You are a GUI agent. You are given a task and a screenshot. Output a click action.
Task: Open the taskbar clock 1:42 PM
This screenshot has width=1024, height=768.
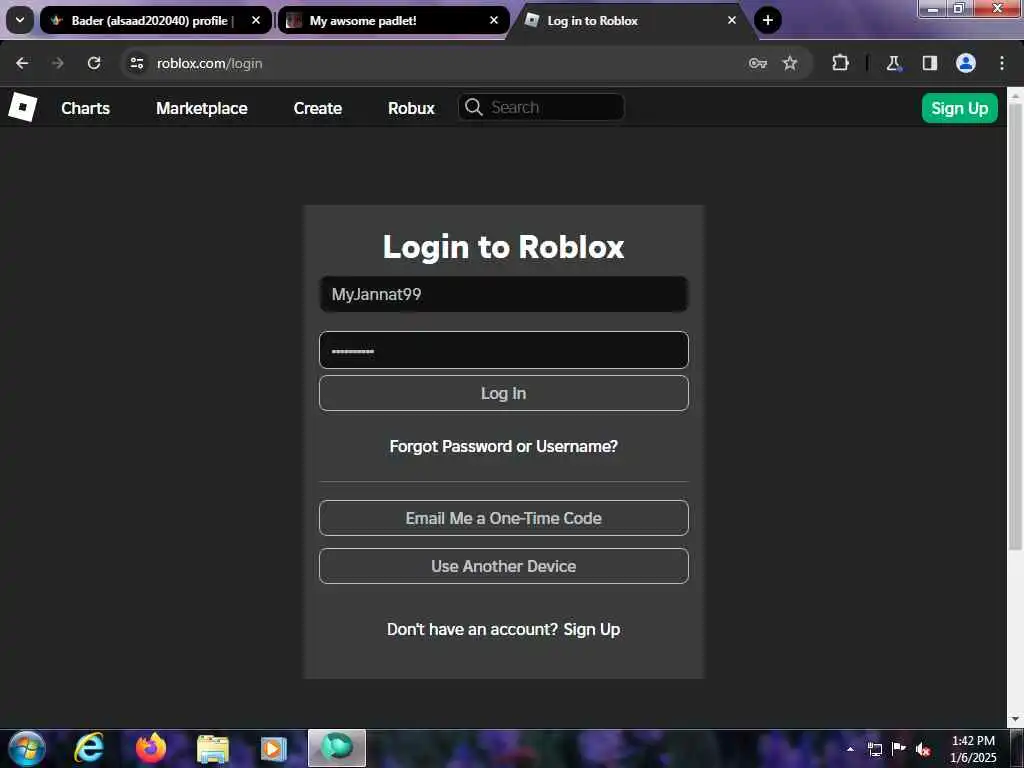tap(973, 749)
